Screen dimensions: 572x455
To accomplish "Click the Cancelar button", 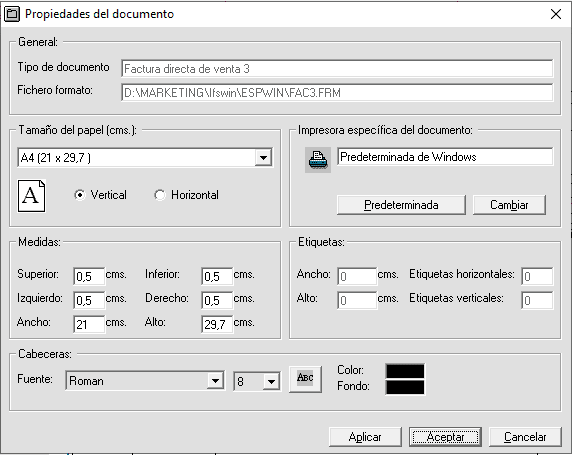I will (x=525, y=437).
